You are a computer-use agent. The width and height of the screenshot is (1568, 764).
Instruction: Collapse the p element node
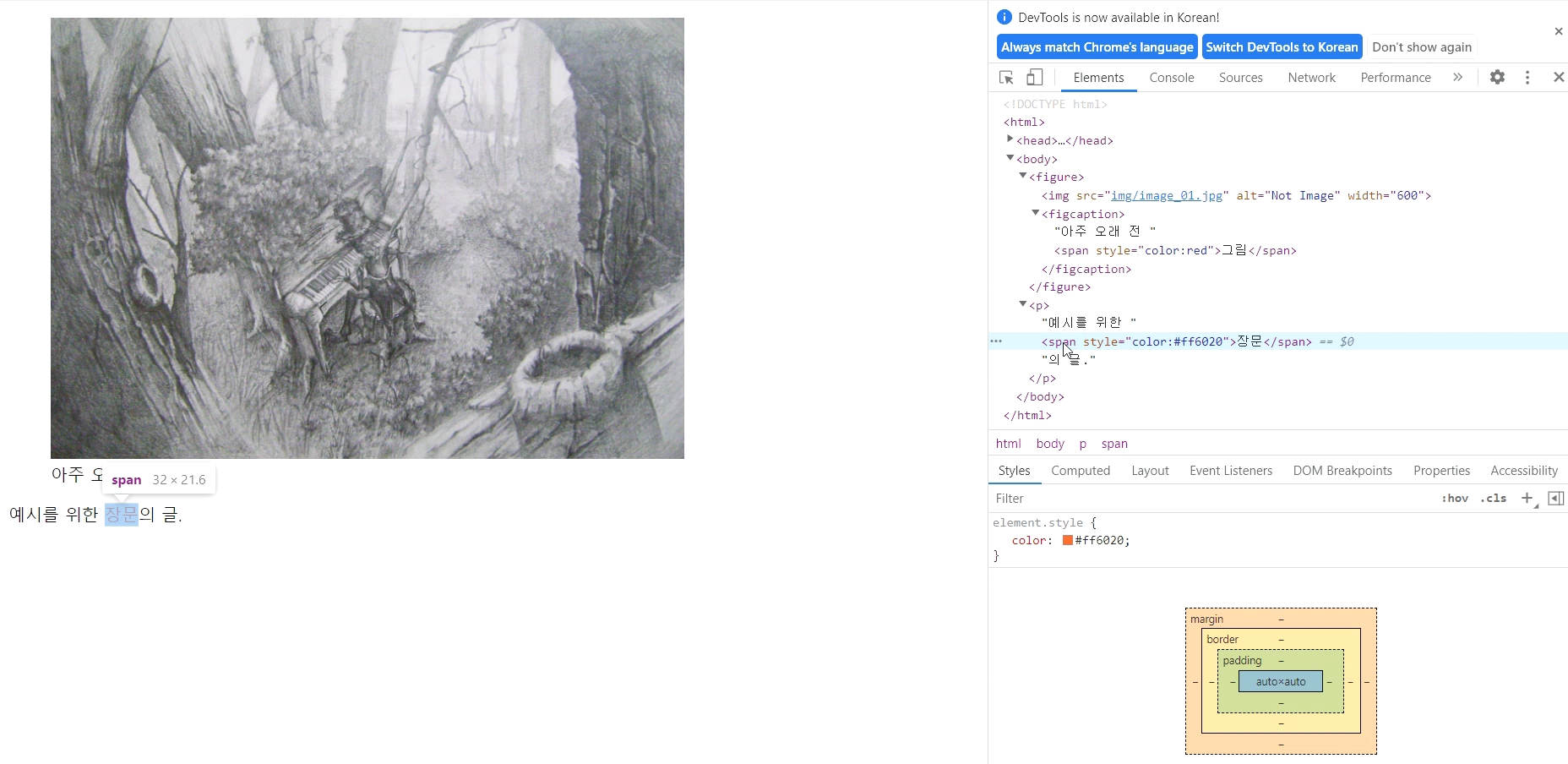click(1022, 305)
